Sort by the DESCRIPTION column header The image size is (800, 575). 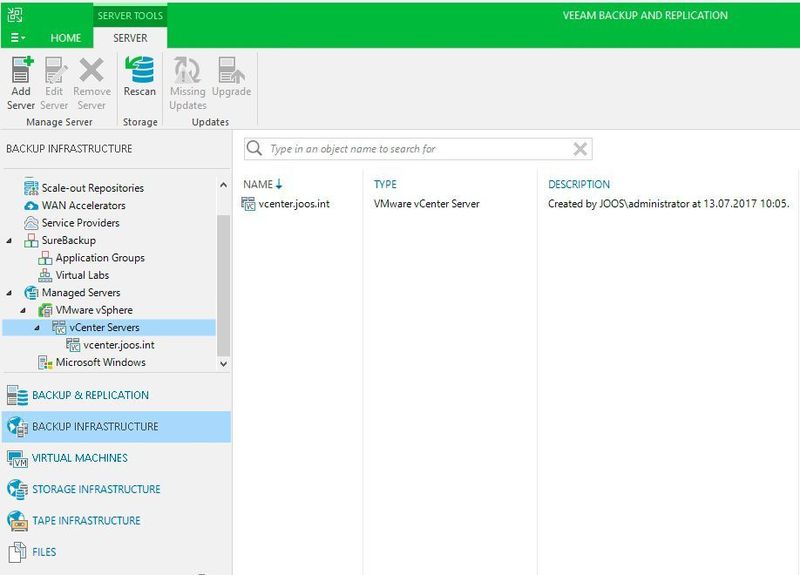point(579,184)
